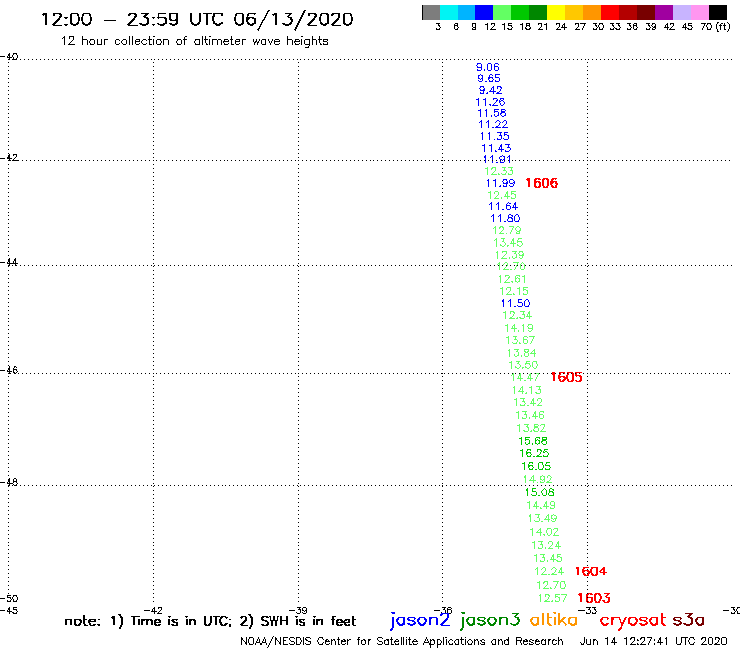
Task: Click the value 14.92
Action: [x=538, y=479]
